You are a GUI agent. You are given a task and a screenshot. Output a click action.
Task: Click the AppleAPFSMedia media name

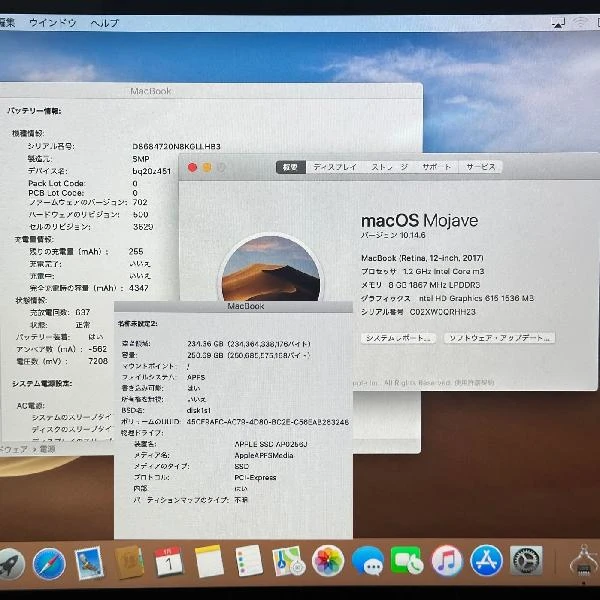coord(264,456)
